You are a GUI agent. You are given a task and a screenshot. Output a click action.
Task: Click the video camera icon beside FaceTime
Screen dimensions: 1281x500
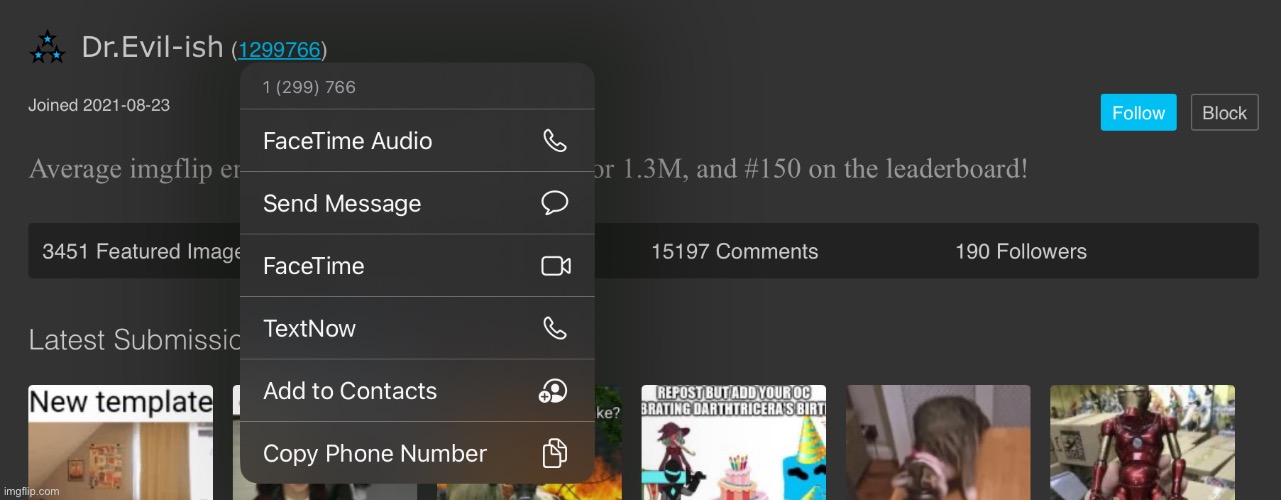[x=555, y=266]
